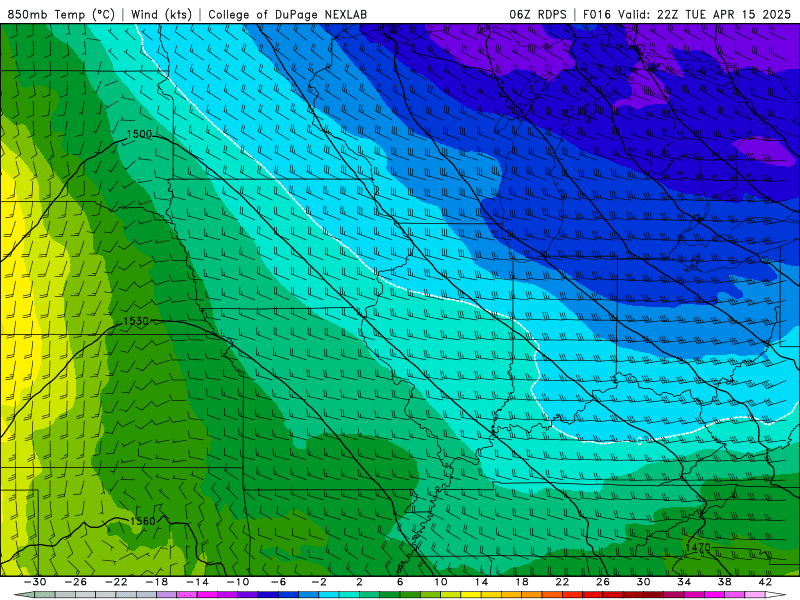Click the 1470 height contour label
Viewport: 800px width, 600px height.
(x=697, y=547)
